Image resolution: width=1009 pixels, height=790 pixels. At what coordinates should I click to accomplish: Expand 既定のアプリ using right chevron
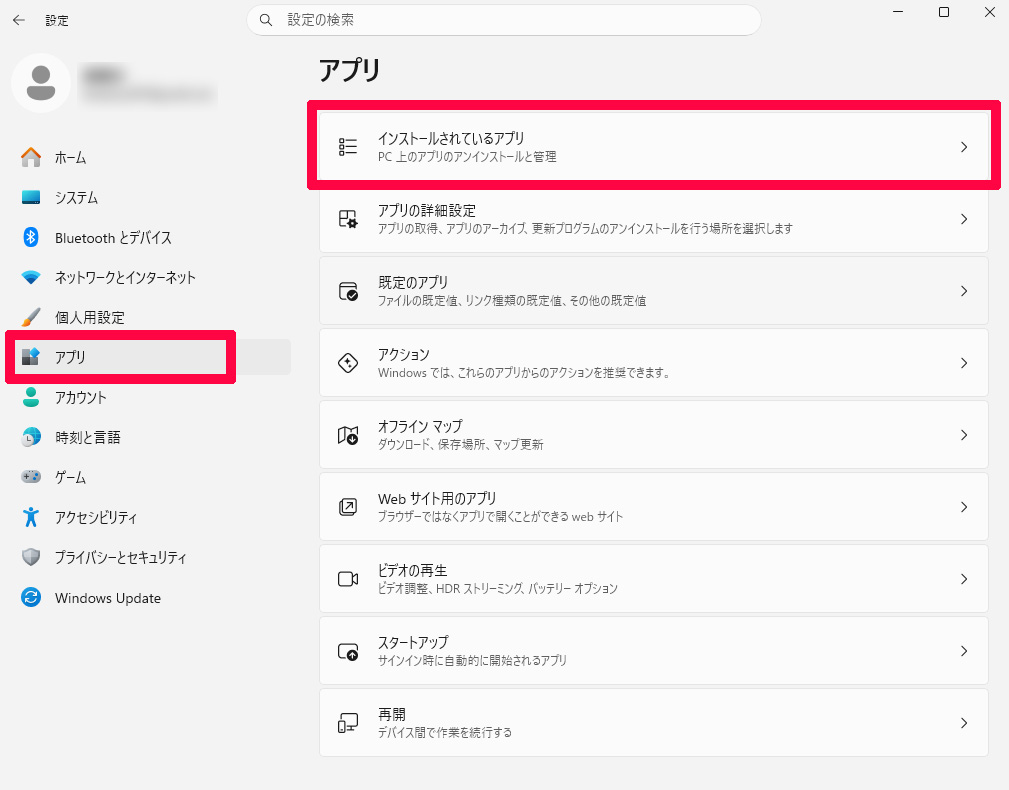(963, 291)
